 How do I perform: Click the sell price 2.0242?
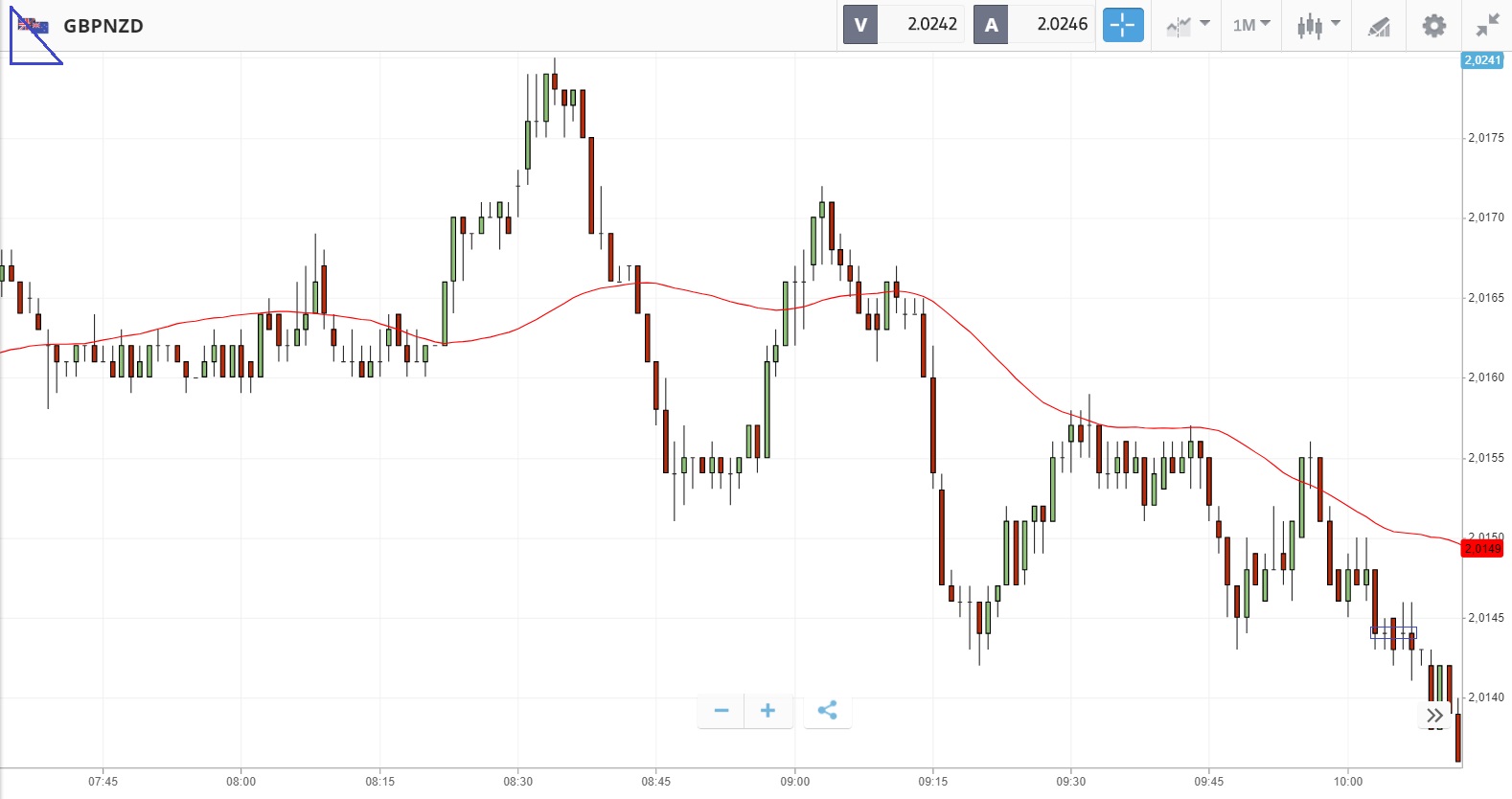pos(931,25)
